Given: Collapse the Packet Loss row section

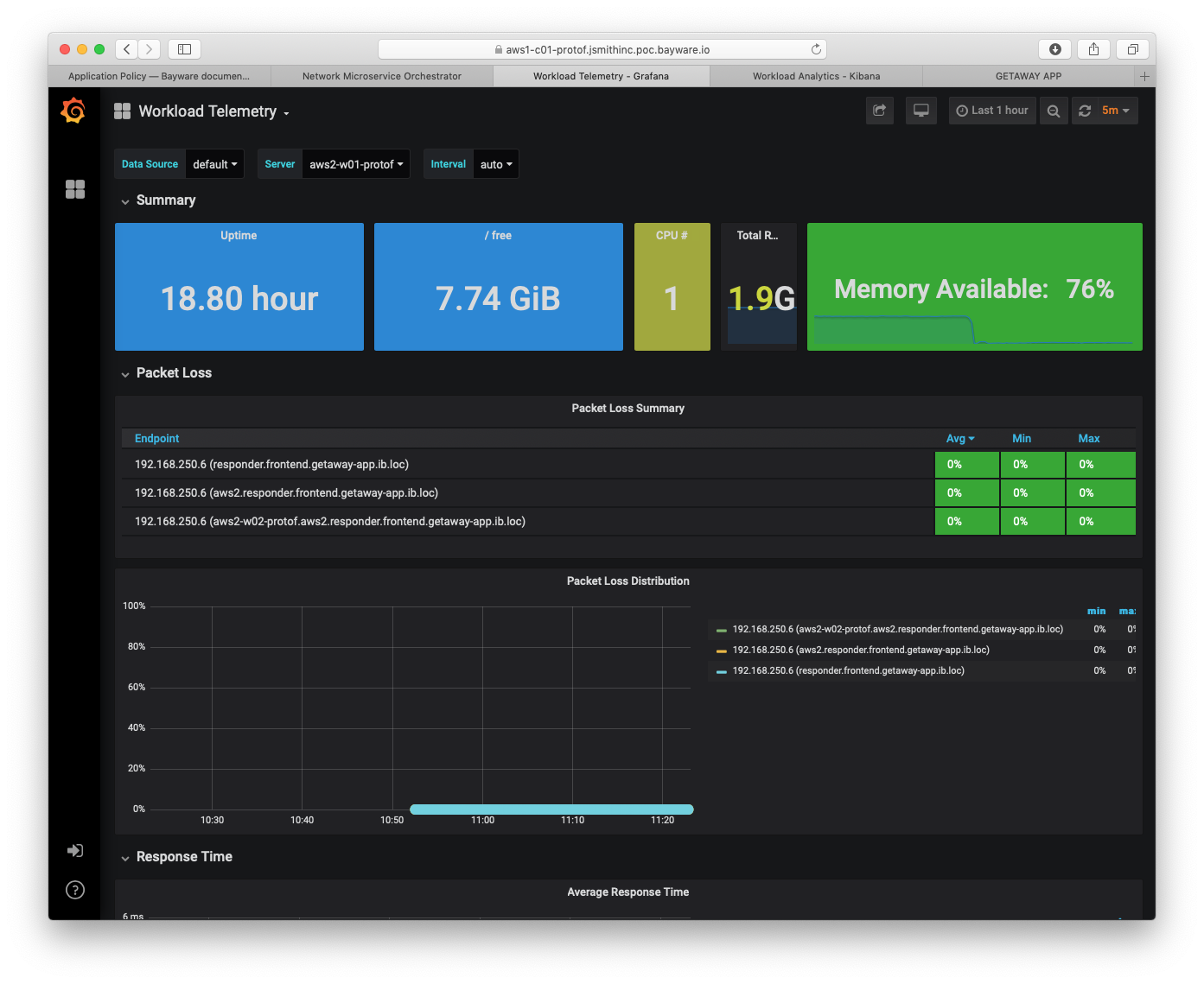Looking at the screenshot, I should [166, 373].
